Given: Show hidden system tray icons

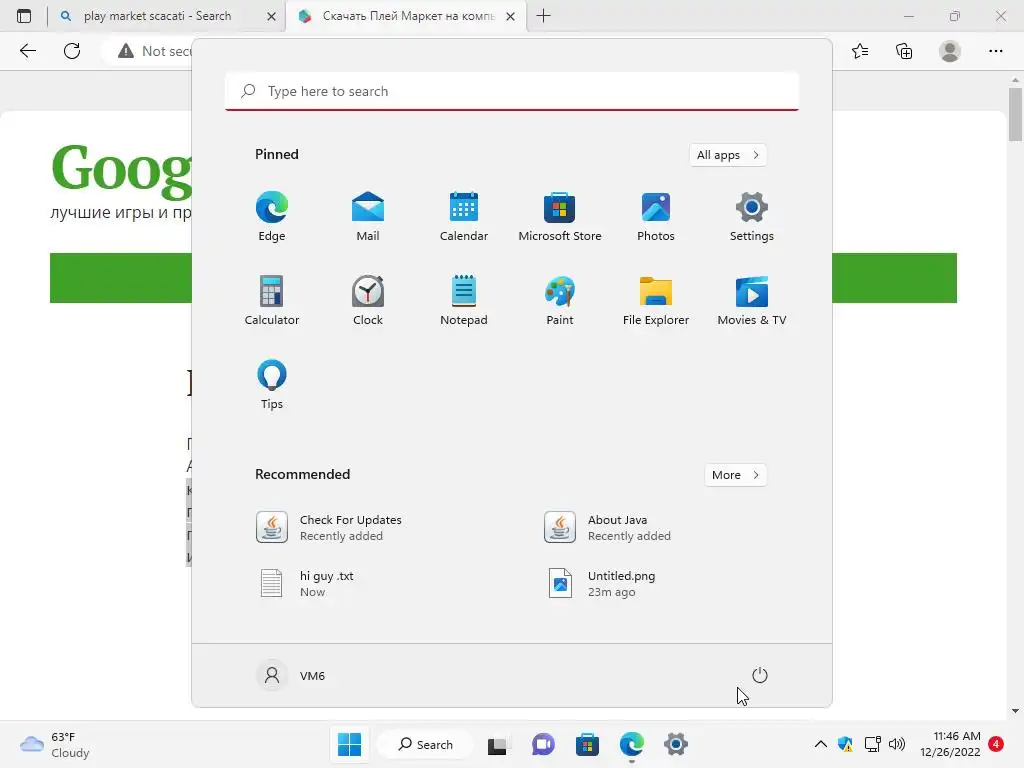Looking at the screenshot, I should pyautogui.click(x=821, y=744).
